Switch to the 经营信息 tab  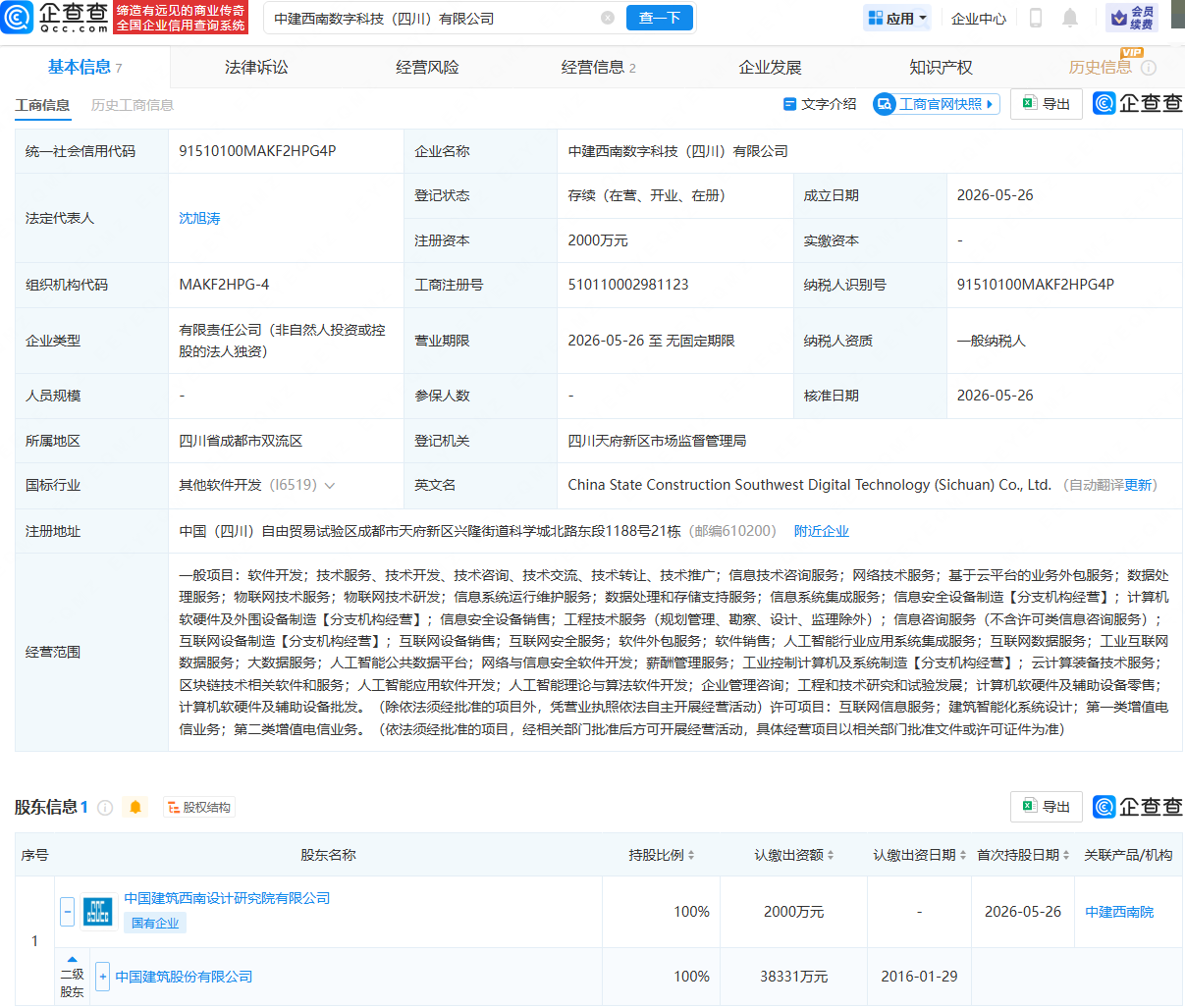tap(598, 67)
